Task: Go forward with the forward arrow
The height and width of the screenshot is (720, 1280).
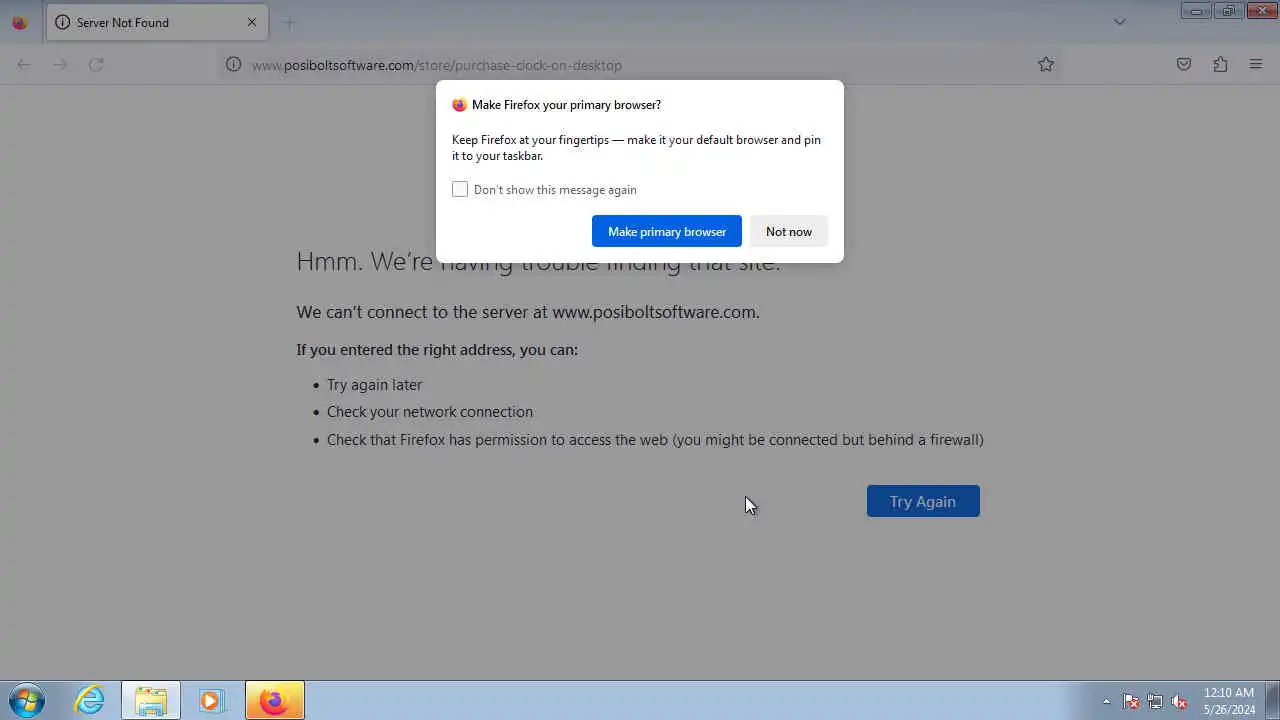Action: click(x=60, y=64)
